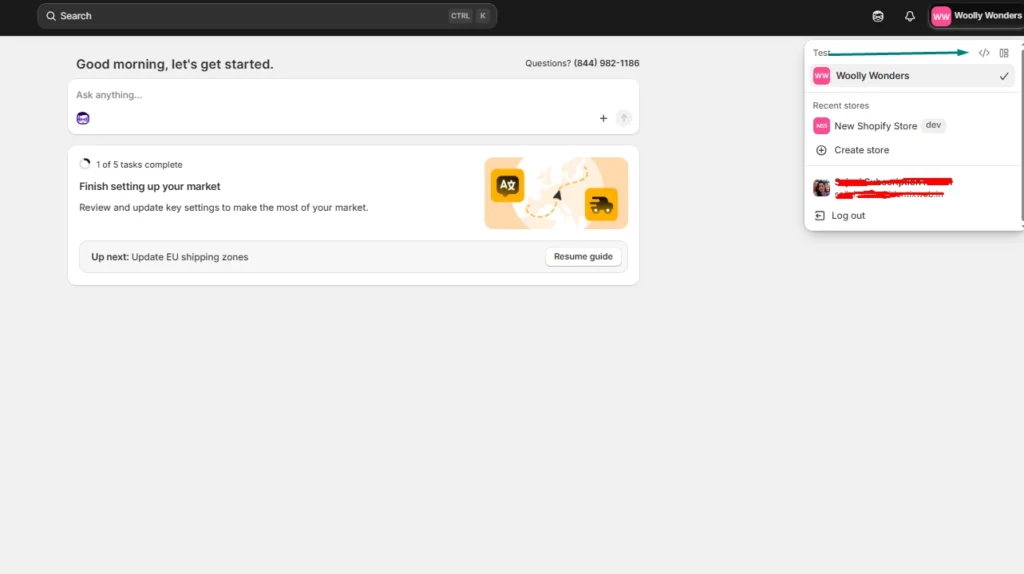The width and height of the screenshot is (1024, 574).
Task: Click the Sidekick avatar under Ask anything
Action: pos(83,118)
